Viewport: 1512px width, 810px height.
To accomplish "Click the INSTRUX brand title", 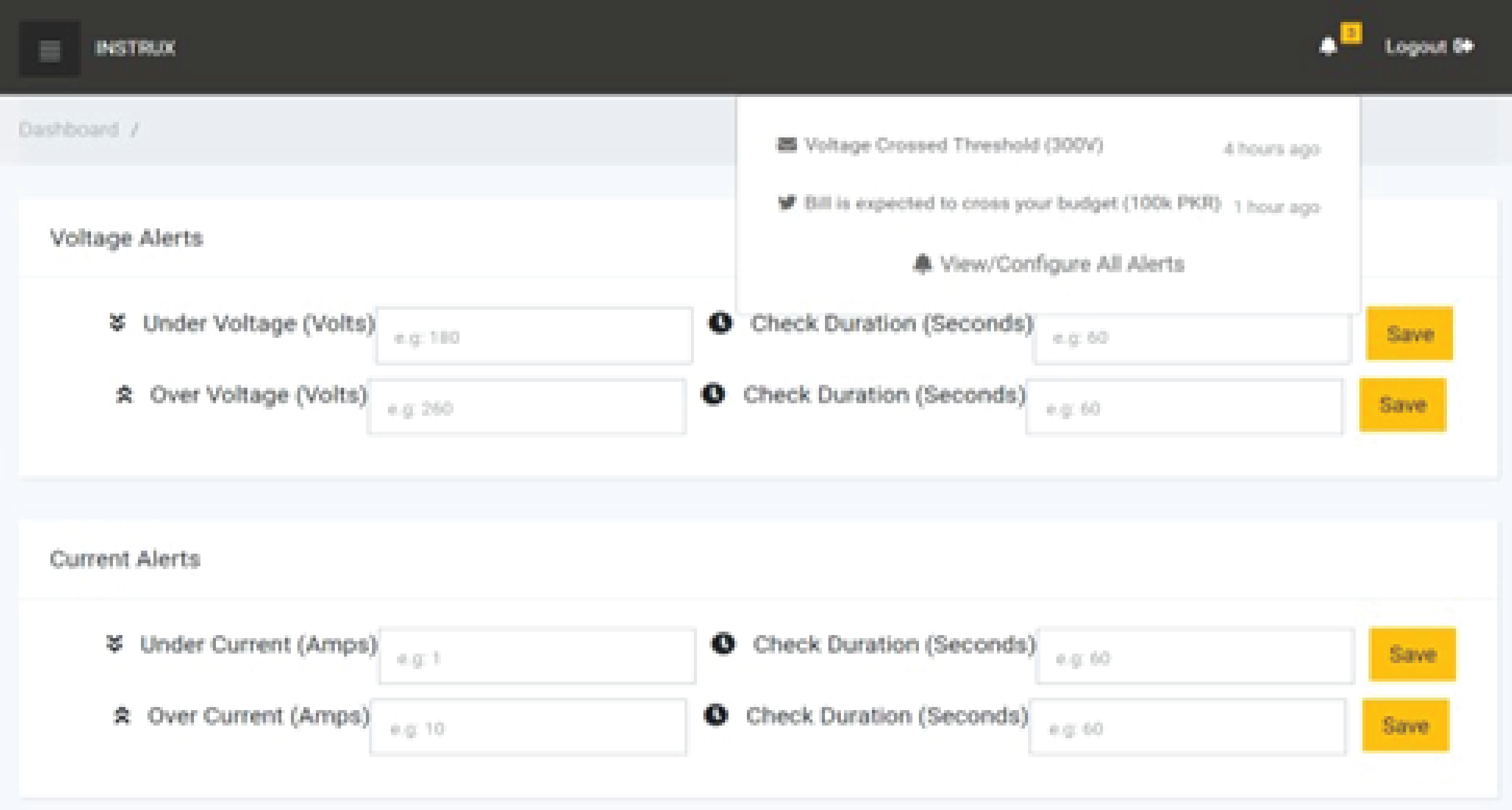I will coord(135,48).
